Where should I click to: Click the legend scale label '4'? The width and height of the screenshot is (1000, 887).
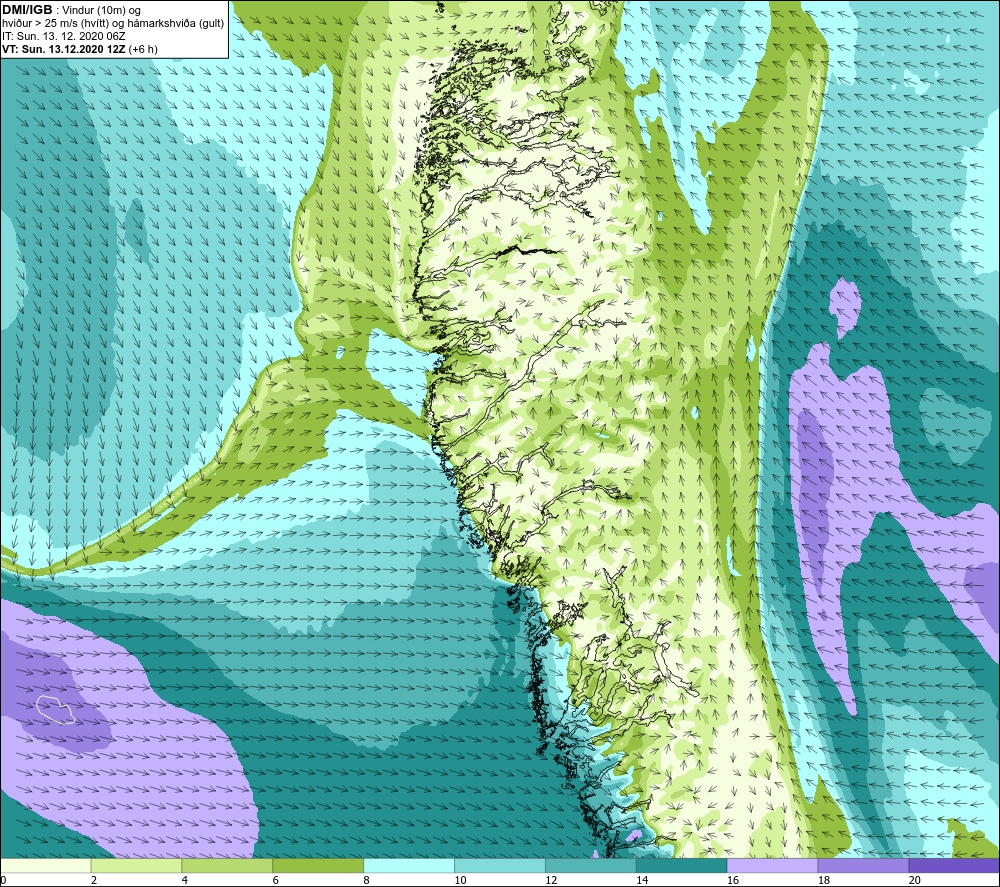[x=185, y=880]
